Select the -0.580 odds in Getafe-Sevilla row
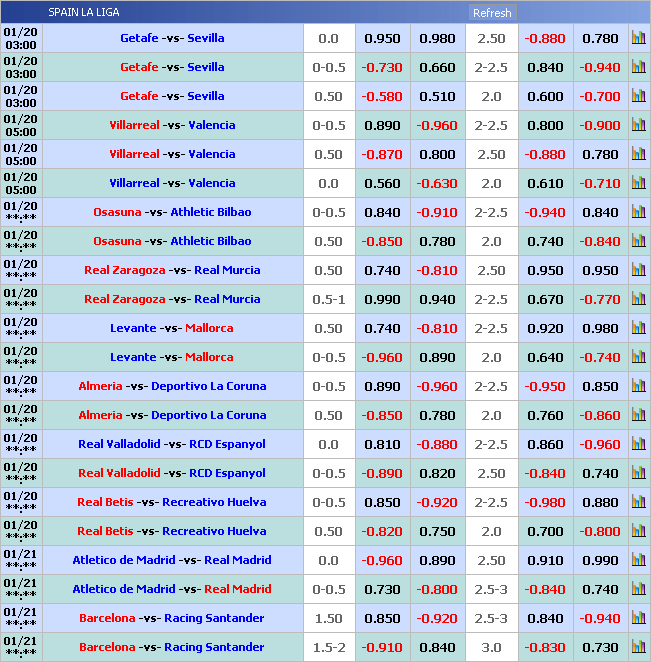The height and width of the screenshot is (662, 651). (382, 97)
